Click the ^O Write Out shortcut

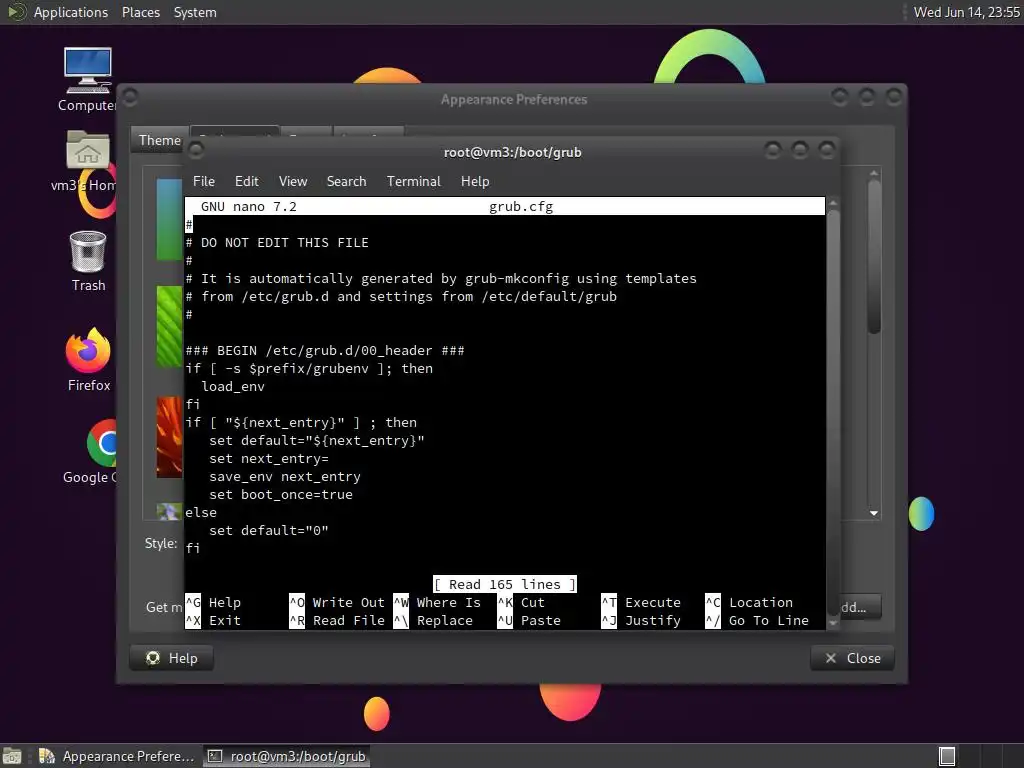(337, 602)
